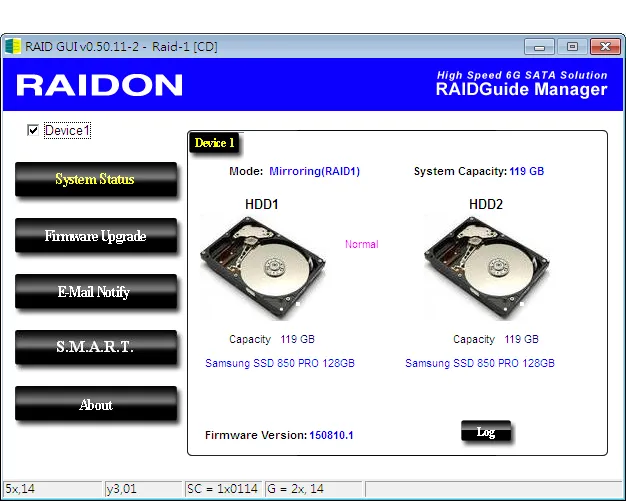Select the Device 1 tab
Viewport: 626px width, 502px height.
[x=214, y=143]
